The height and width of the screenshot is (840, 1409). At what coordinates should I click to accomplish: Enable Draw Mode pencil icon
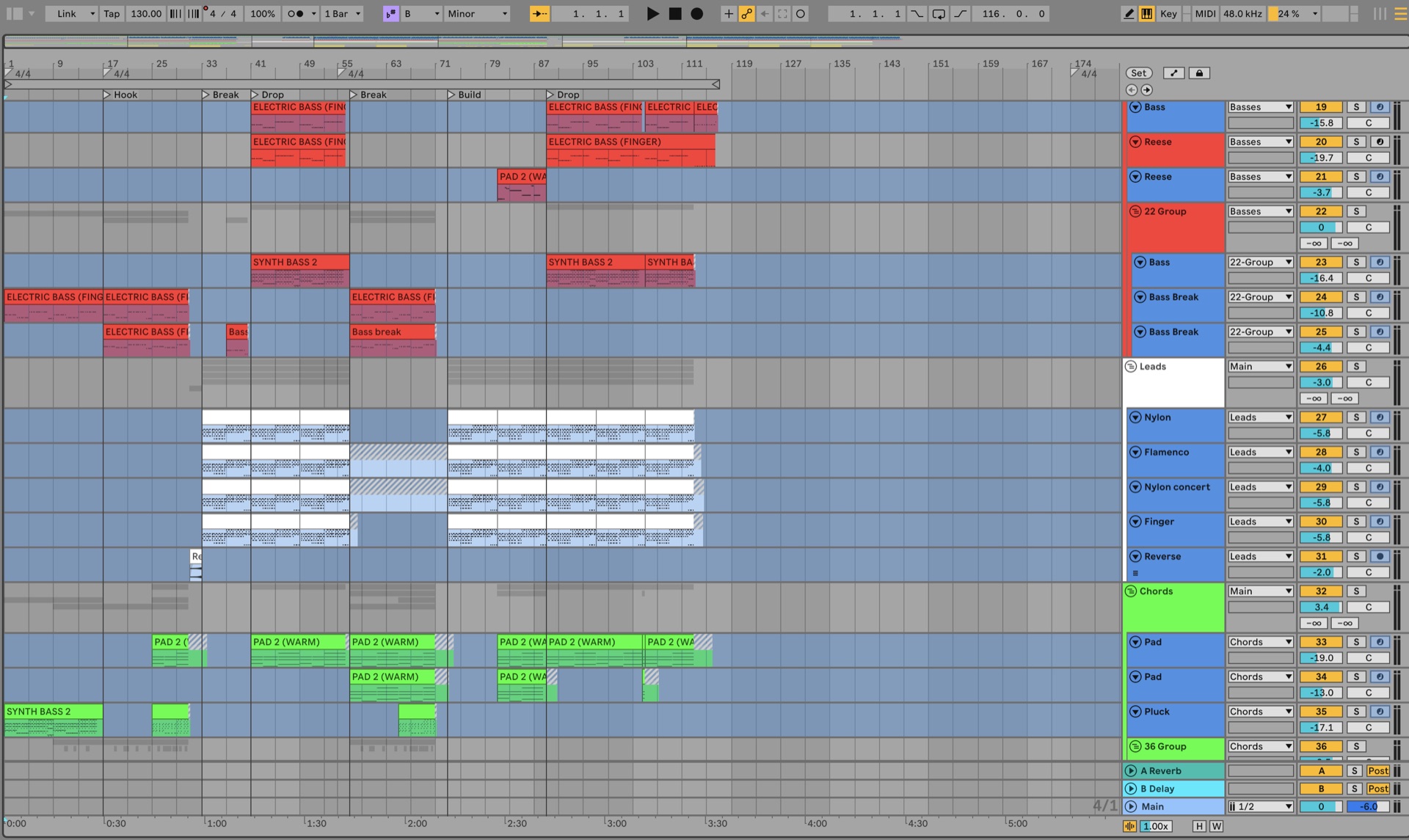tap(1129, 13)
